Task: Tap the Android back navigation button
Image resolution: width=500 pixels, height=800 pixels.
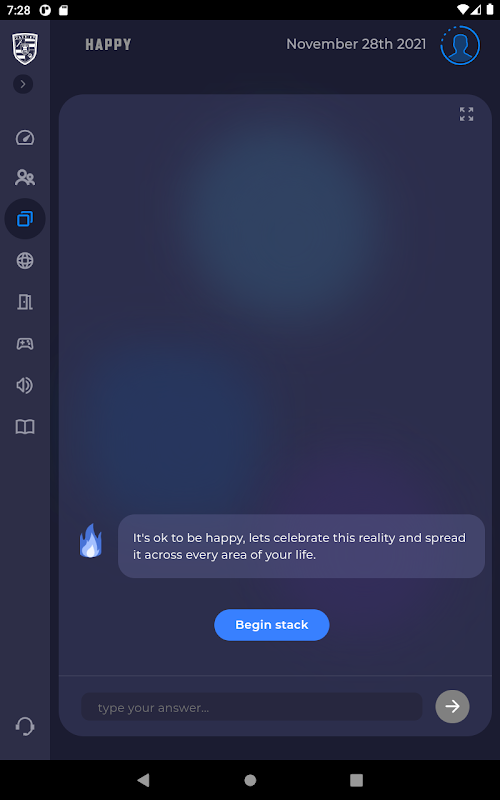Action: [143, 780]
